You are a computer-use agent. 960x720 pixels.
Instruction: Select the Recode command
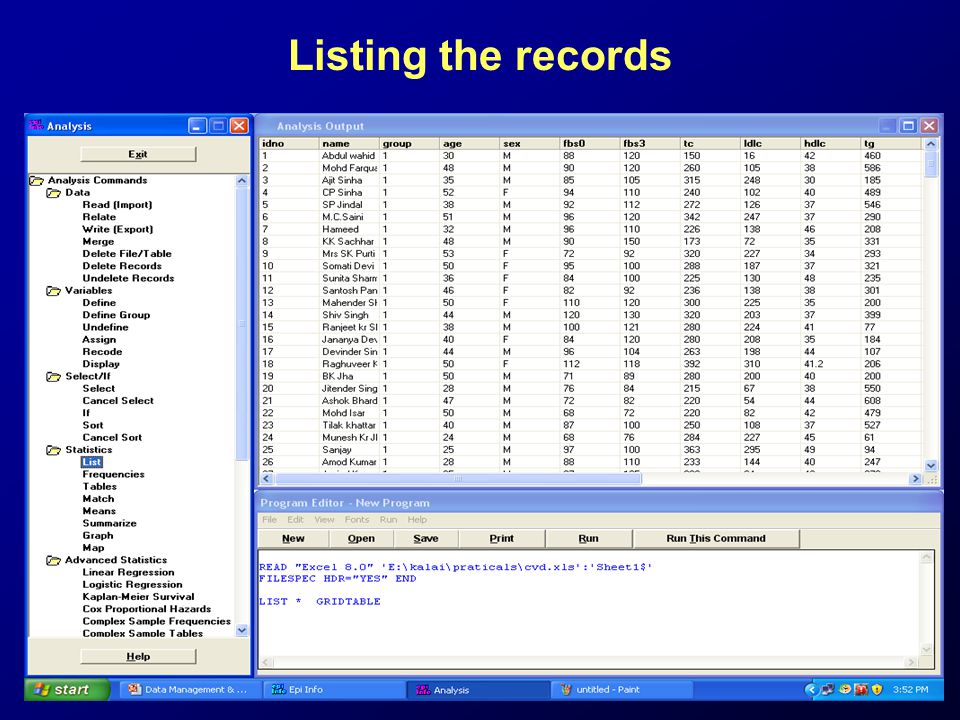point(102,352)
